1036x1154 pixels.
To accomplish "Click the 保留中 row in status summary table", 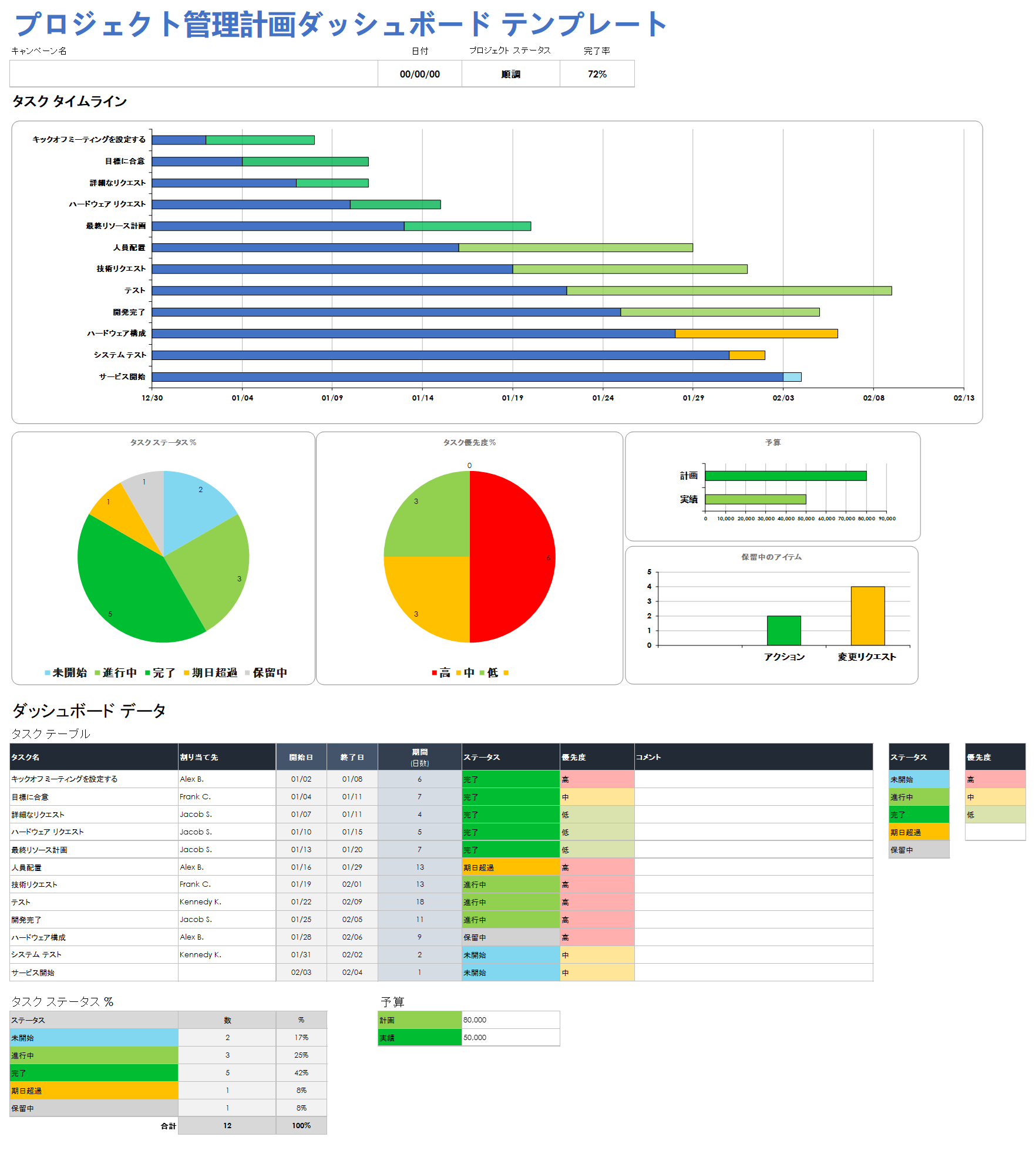I will pyautogui.click(x=168, y=1108).
